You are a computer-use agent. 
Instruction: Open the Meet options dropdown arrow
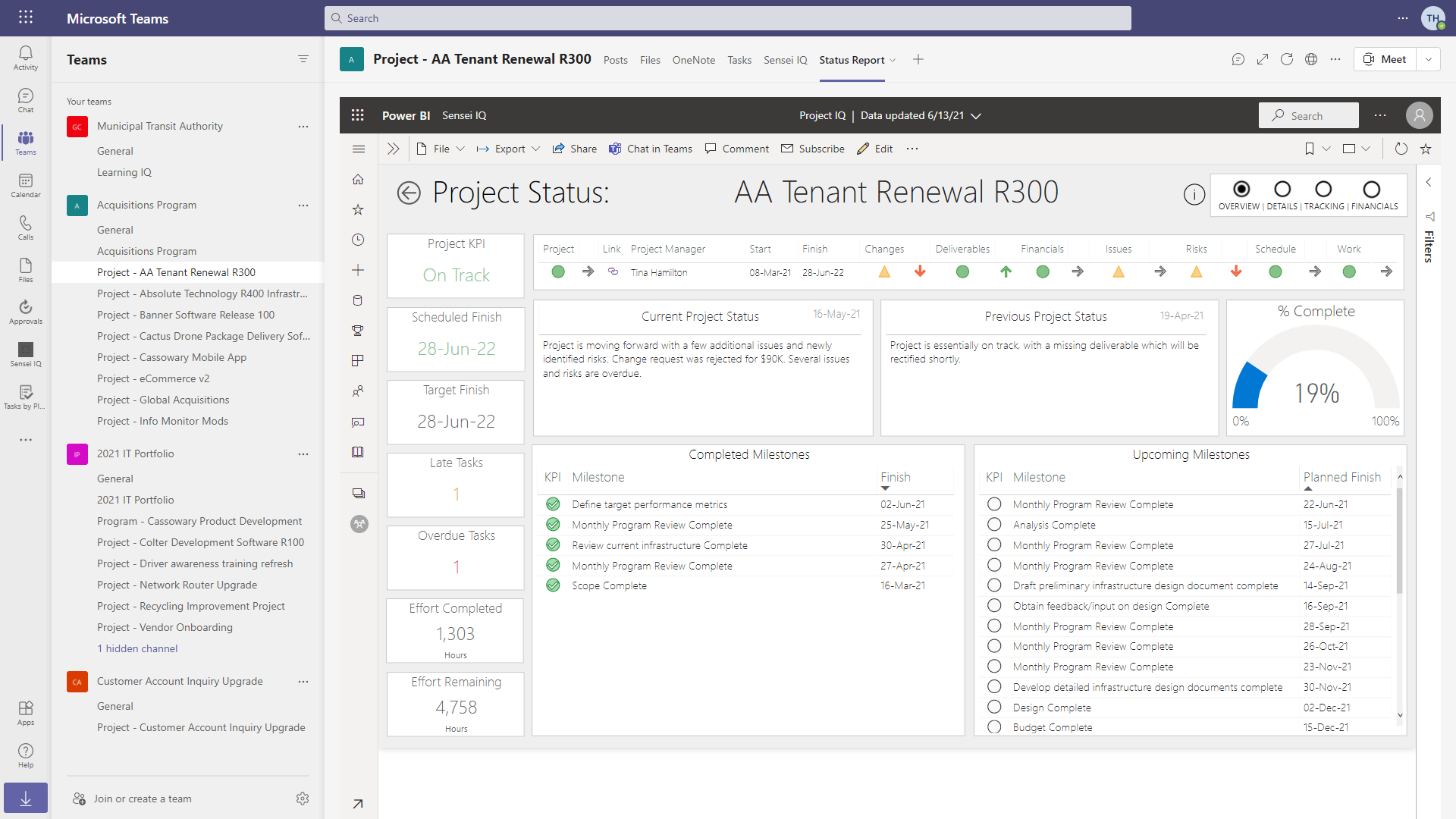[1429, 59]
